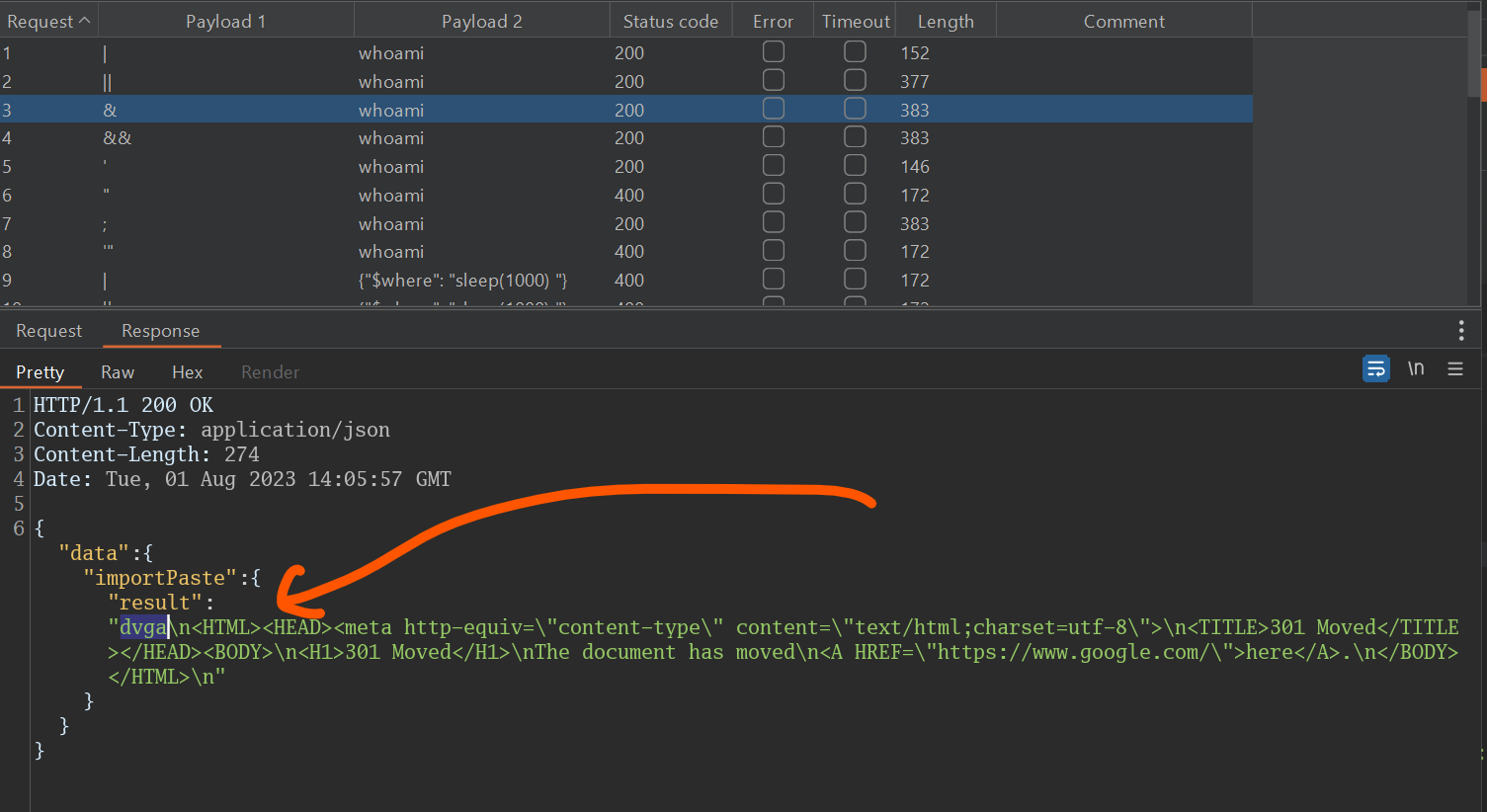1487x812 pixels.
Task: Toggle Timeout checkbox for request 7
Action: [856, 222]
